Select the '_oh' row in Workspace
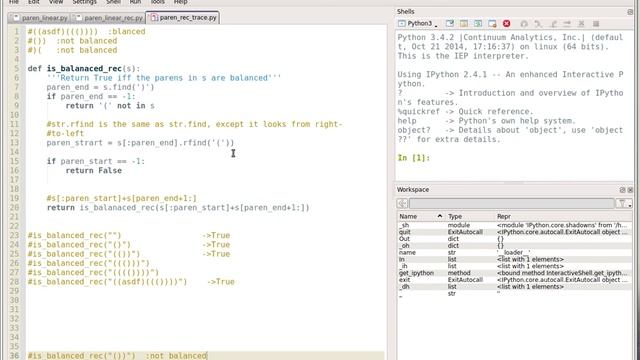Viewport: 640px width, 360px height. point(514,246)
